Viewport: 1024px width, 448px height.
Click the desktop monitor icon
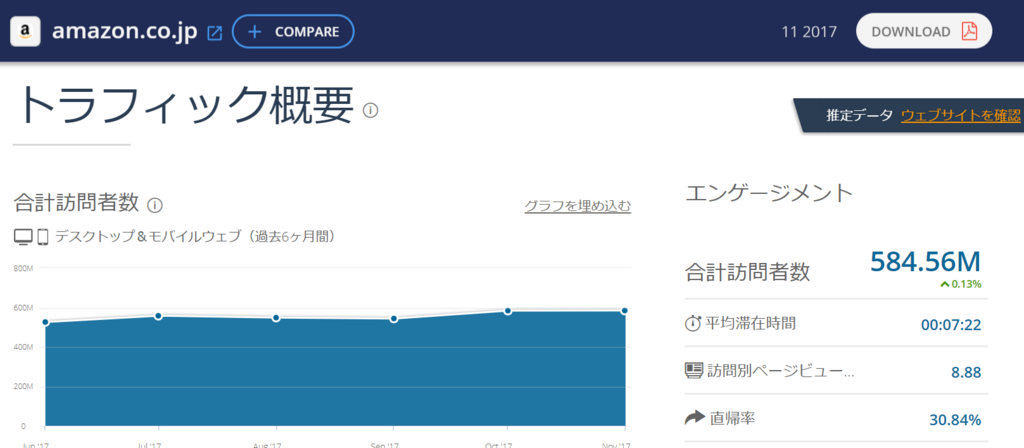24,236
